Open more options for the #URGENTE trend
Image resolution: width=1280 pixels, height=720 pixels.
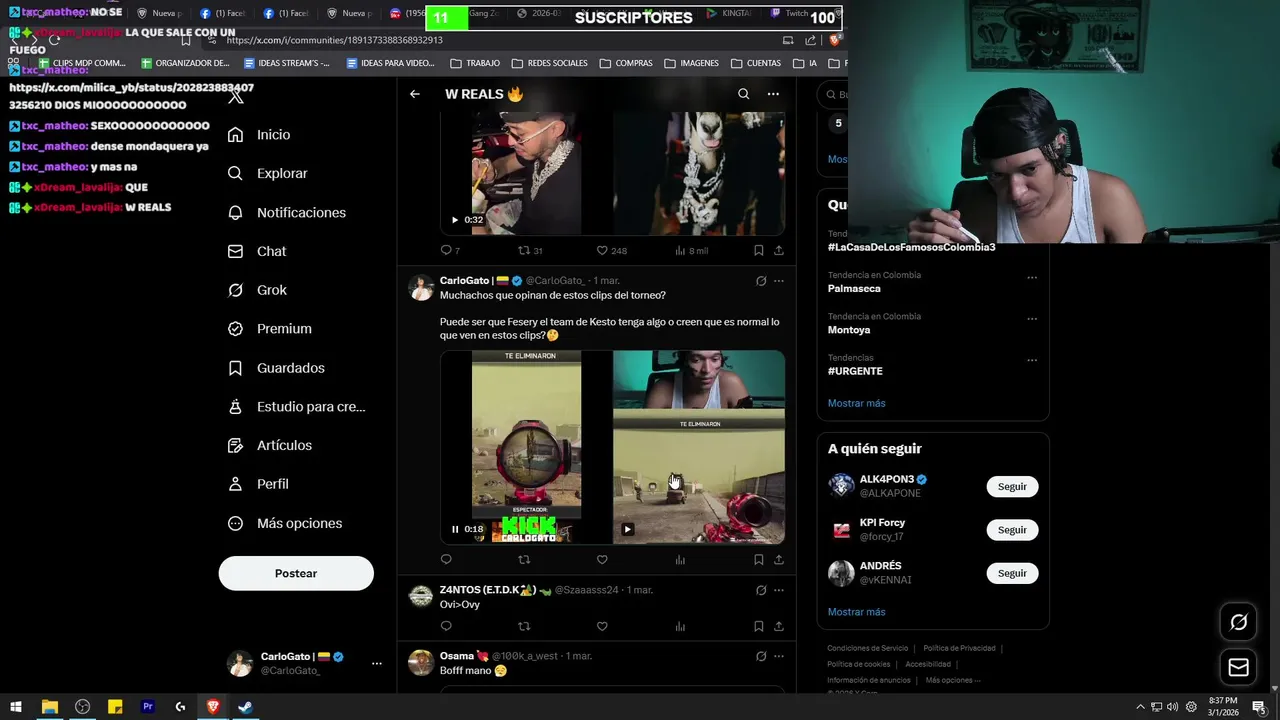point(1032,359)
